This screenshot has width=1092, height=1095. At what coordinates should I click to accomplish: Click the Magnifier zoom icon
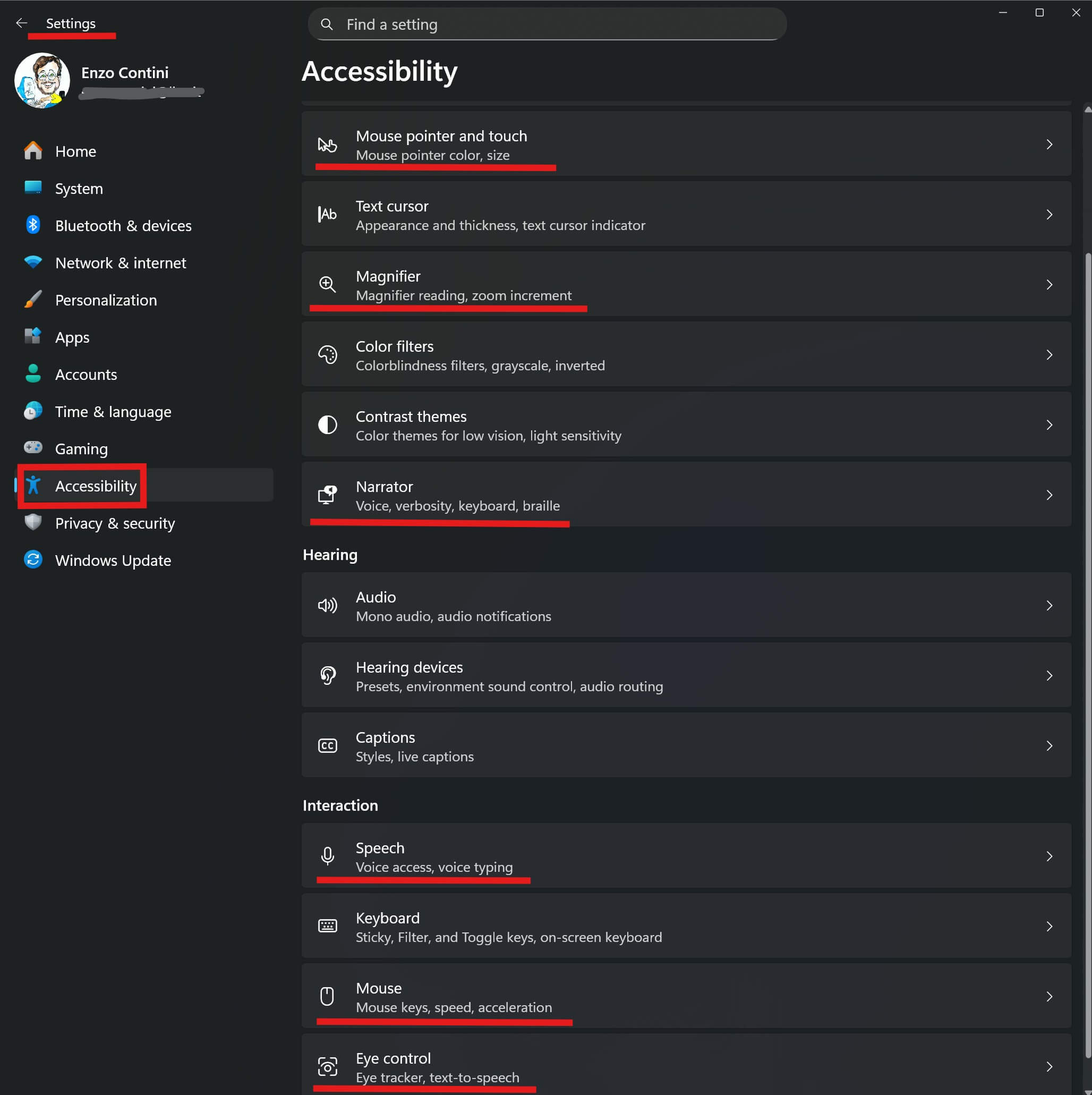click(x=328, y=285)
